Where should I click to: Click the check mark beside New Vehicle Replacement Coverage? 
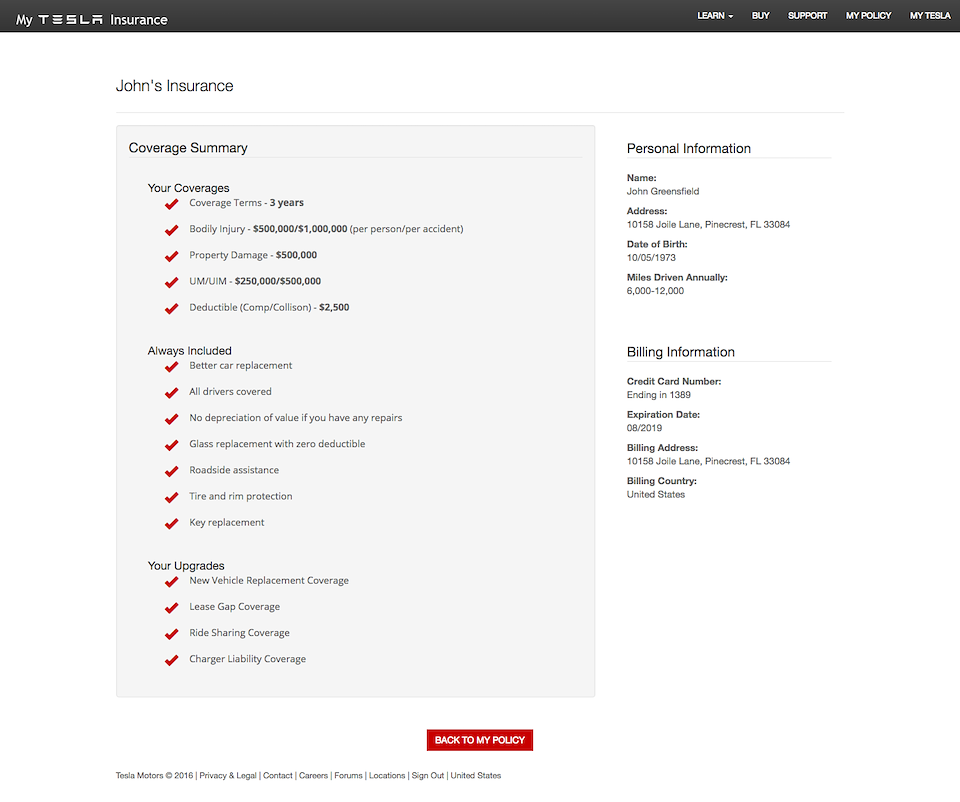point(171,582)
